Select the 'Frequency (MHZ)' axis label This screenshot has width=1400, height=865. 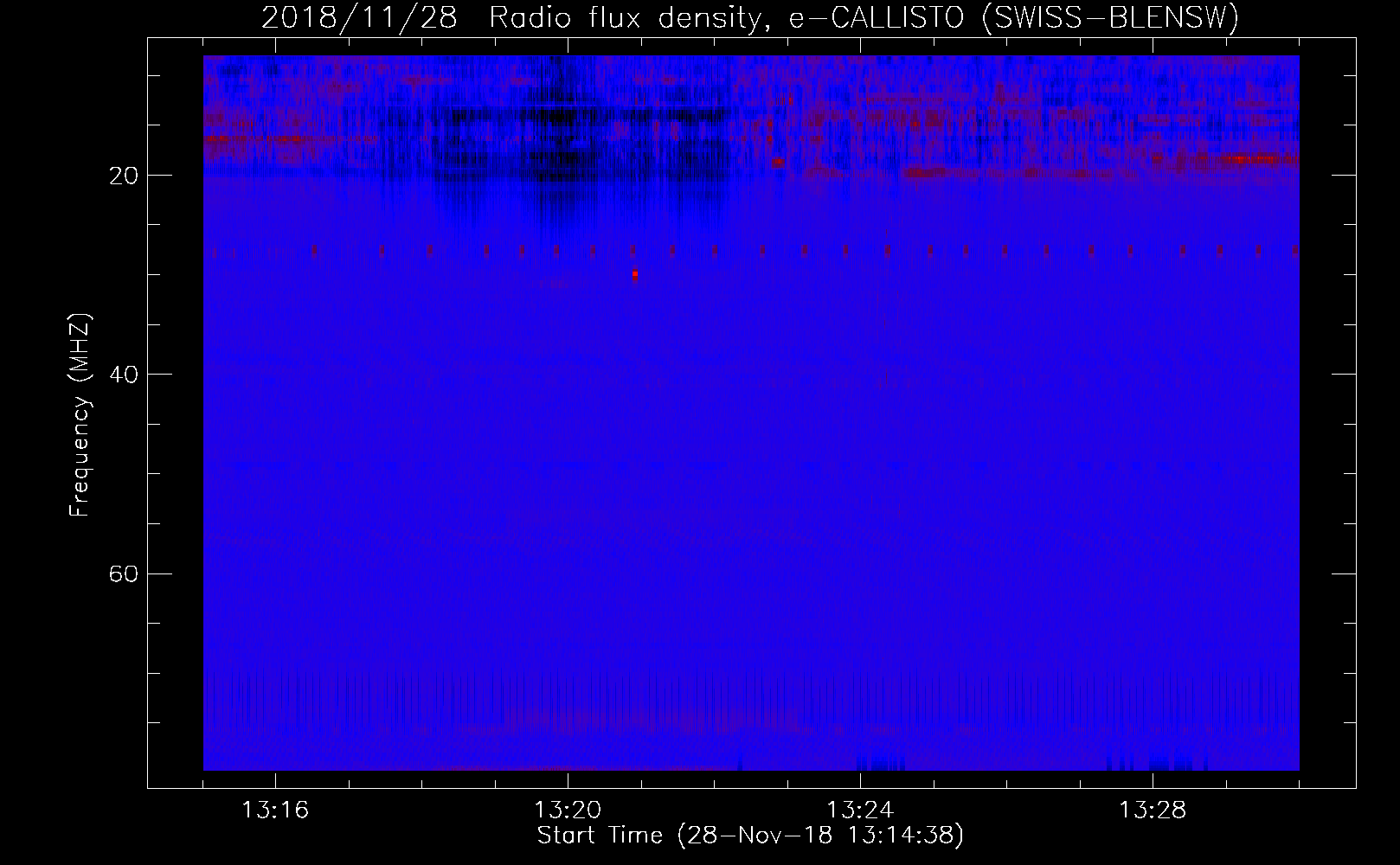pyautogui.click(x=79, y=415)
